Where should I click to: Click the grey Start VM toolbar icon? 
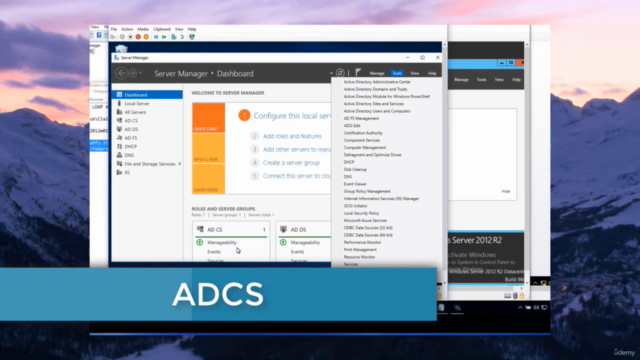click(122, 37)
